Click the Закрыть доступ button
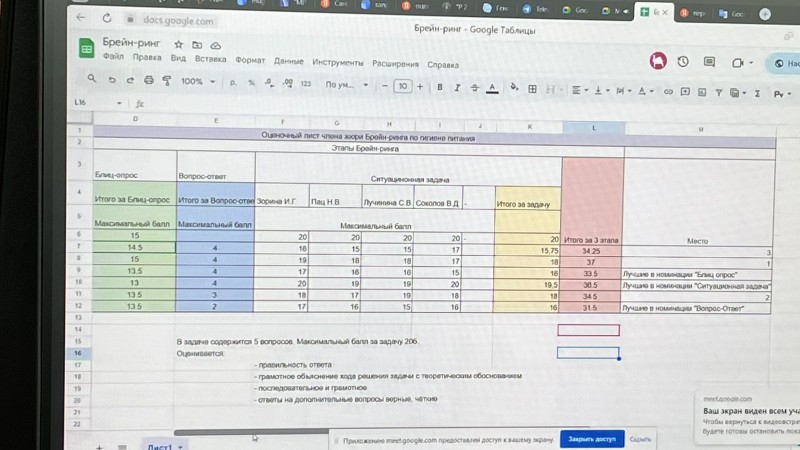 click(590, 439)
